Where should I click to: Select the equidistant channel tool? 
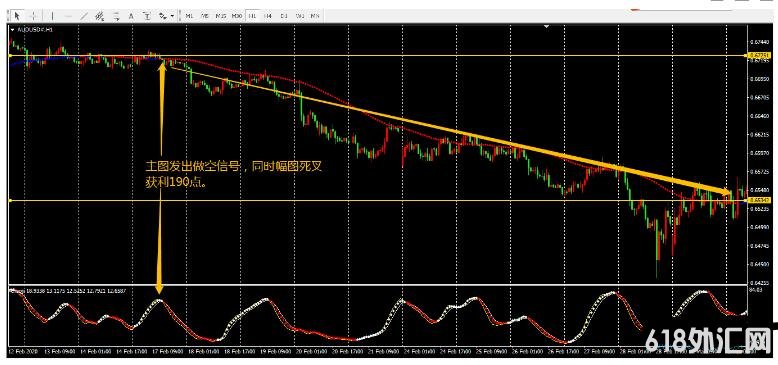[99, 16]
